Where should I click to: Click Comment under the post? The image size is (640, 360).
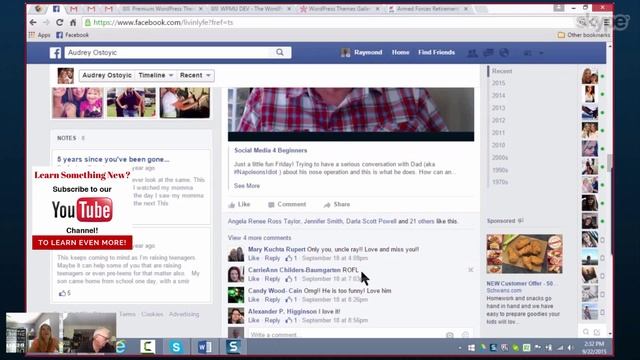(x=287, y=204)
